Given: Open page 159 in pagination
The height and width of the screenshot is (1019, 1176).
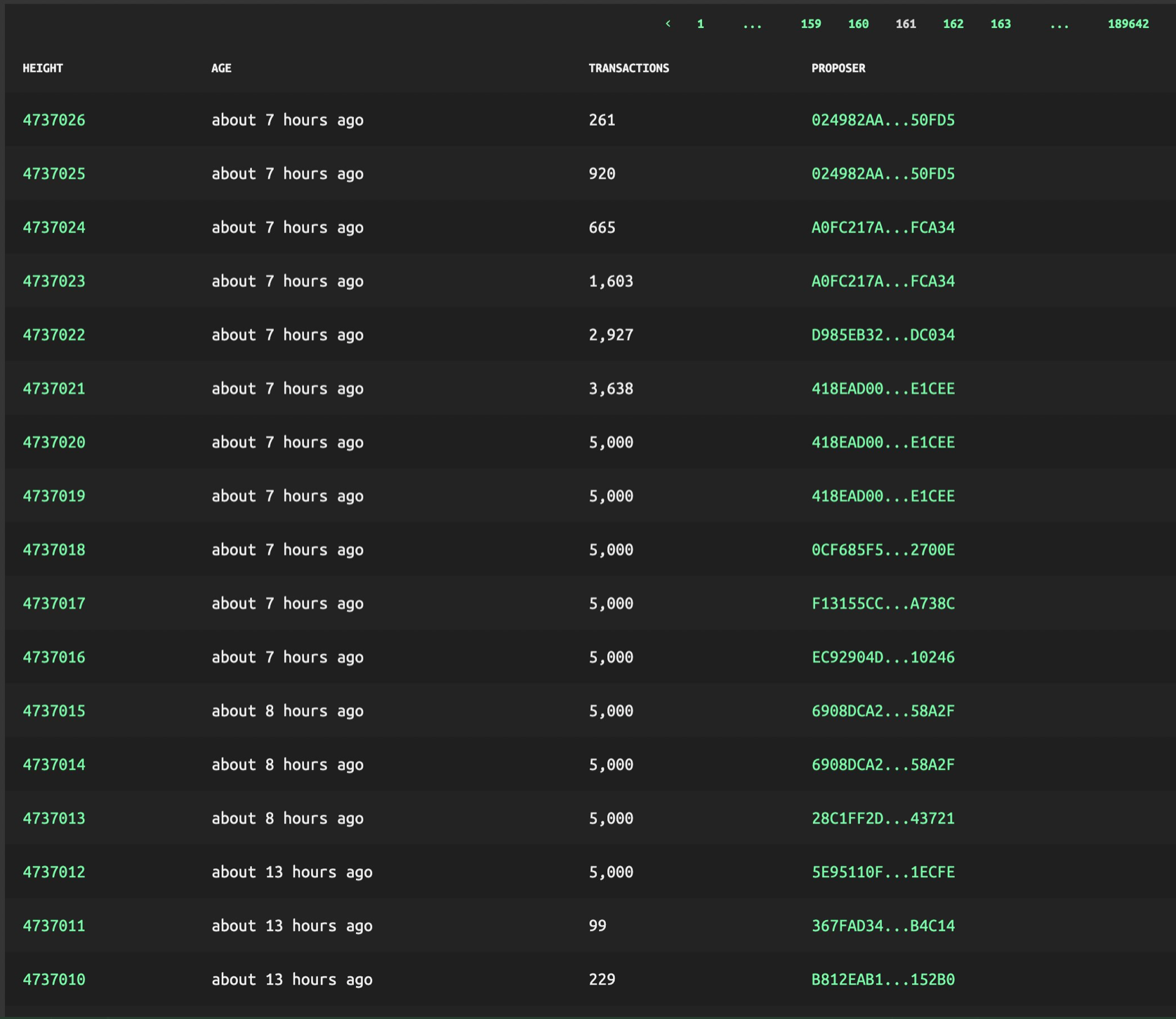Looking at the screenshot, I should click(x=811, y=24).
